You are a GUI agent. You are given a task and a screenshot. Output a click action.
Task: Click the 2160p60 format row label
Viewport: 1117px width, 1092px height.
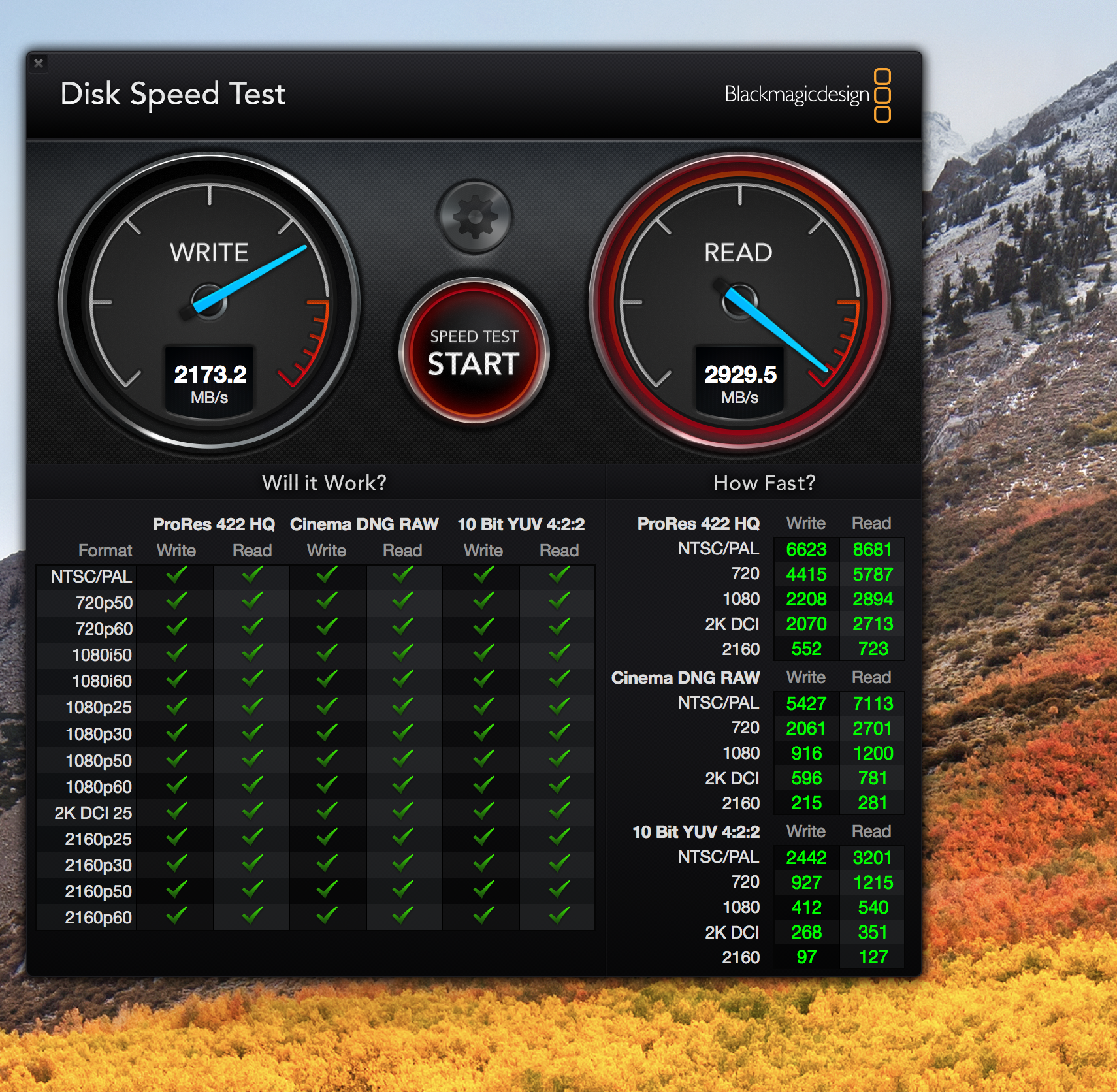(98, 918)
